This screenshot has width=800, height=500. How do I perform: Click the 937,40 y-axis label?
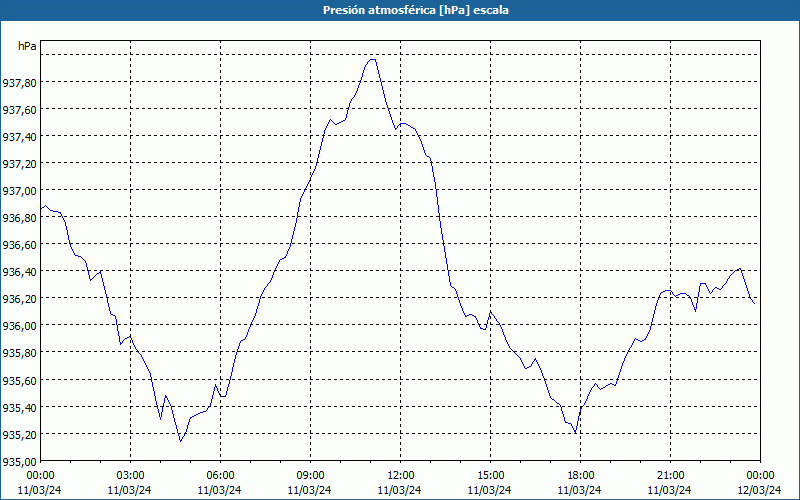pos(19,136)
